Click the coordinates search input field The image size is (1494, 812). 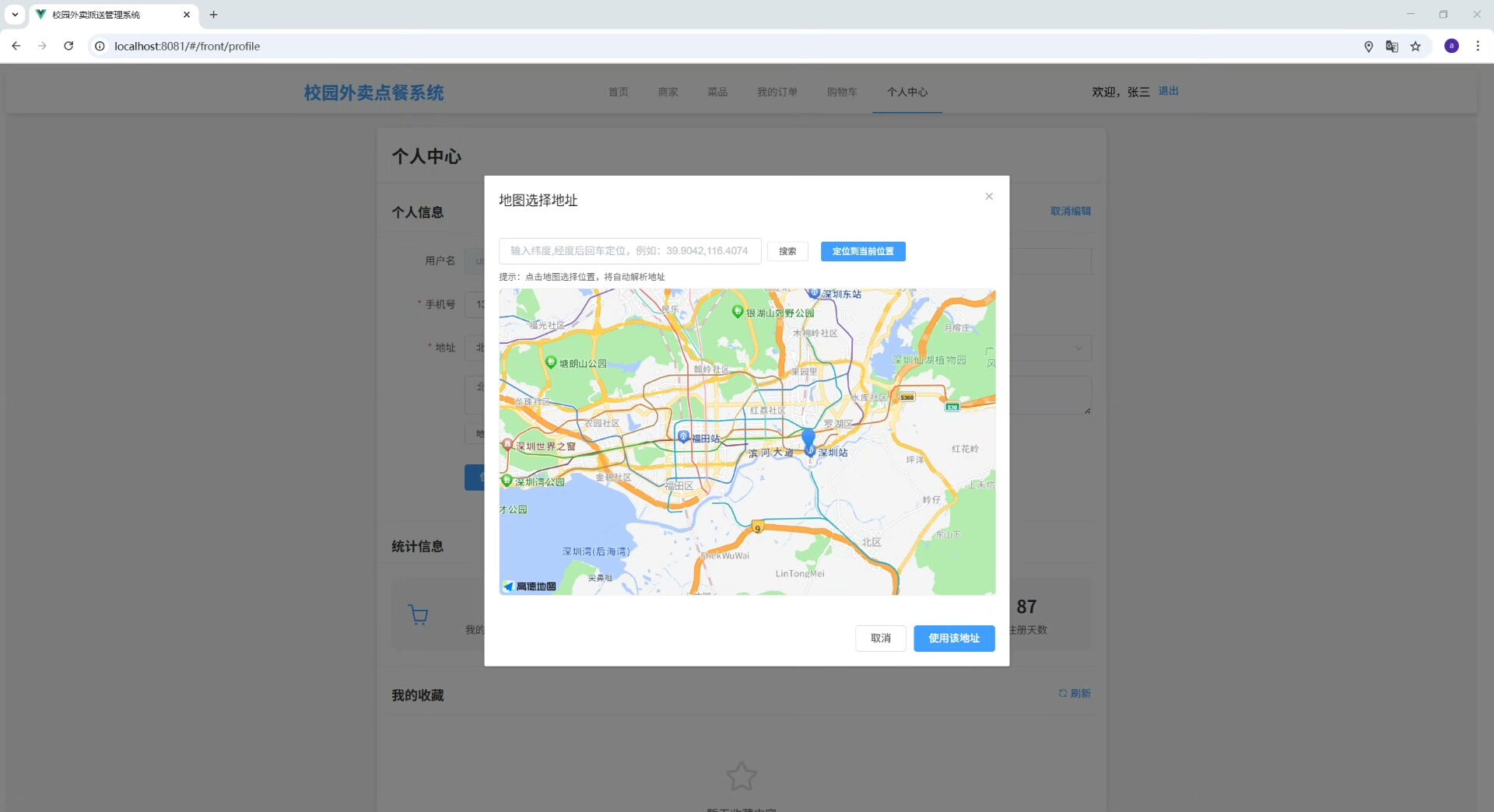[x=630, y=251]
